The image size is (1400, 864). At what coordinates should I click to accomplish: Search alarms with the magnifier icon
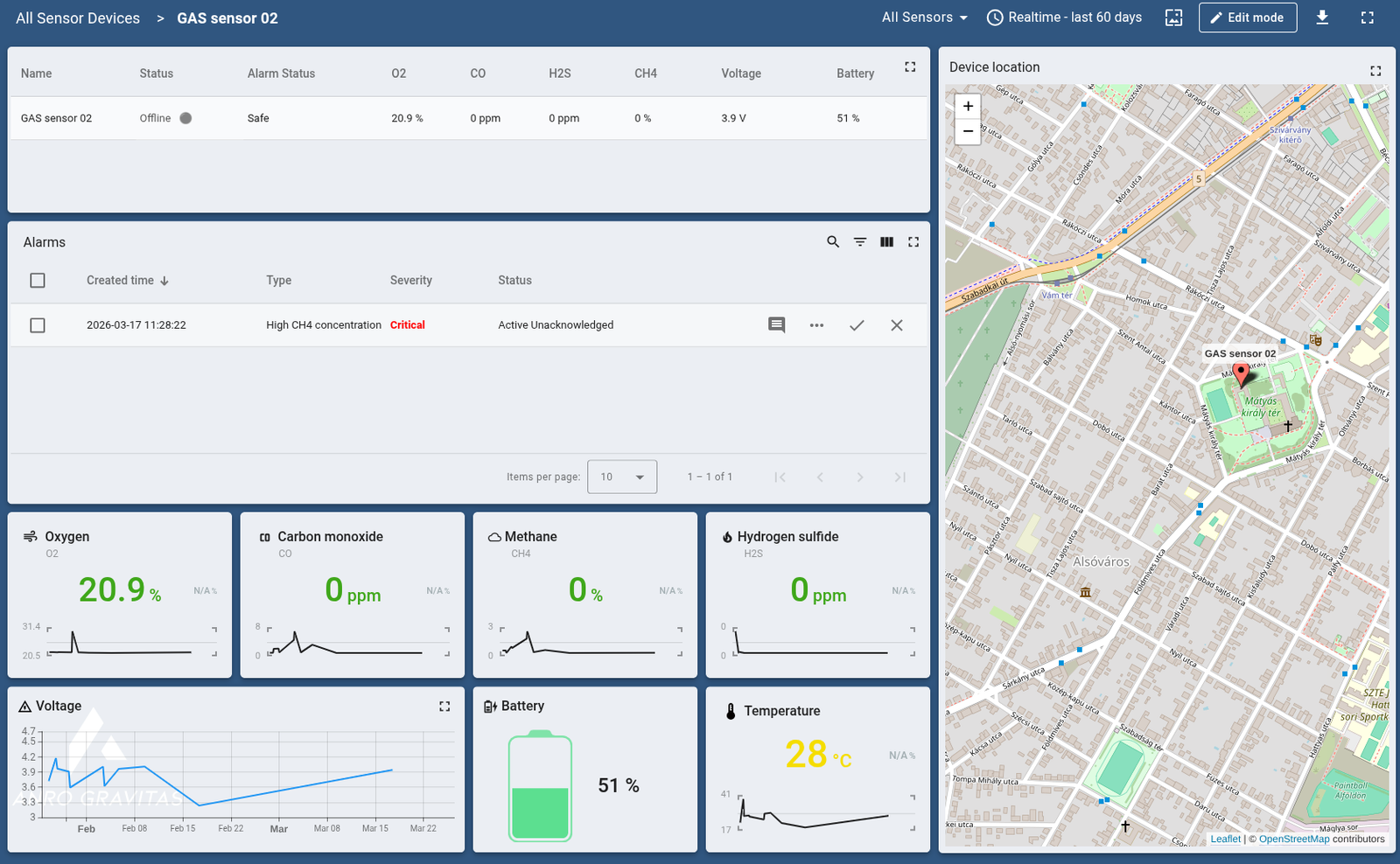[833, 242]
